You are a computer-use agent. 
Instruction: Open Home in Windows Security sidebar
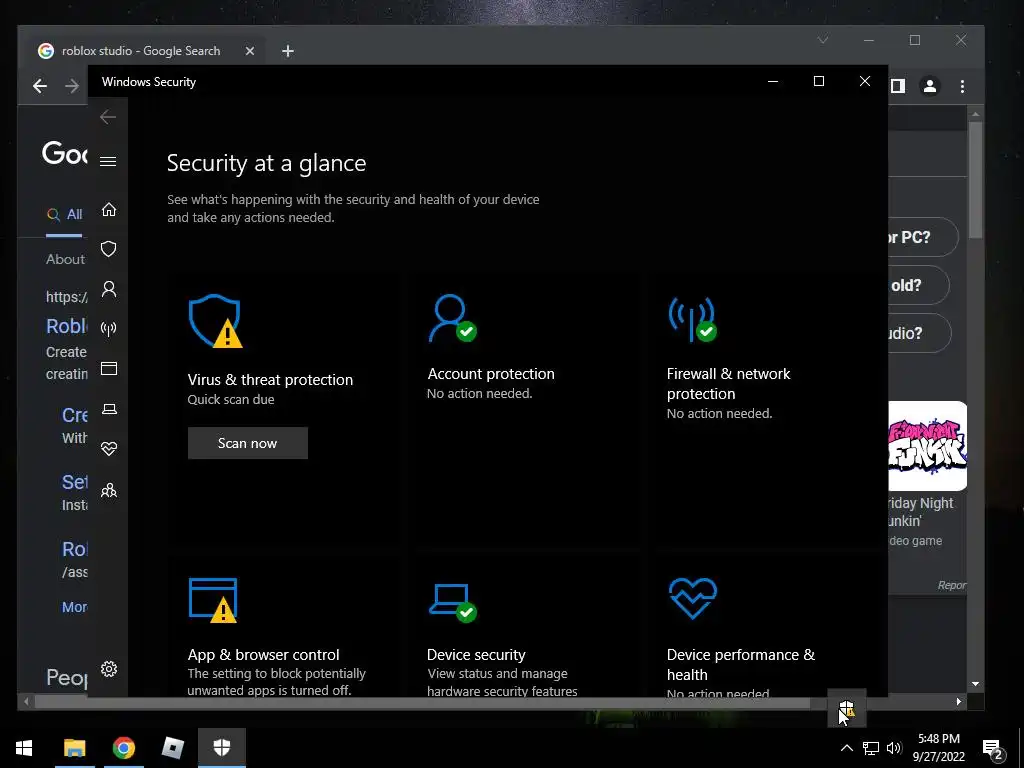point(109,210)
